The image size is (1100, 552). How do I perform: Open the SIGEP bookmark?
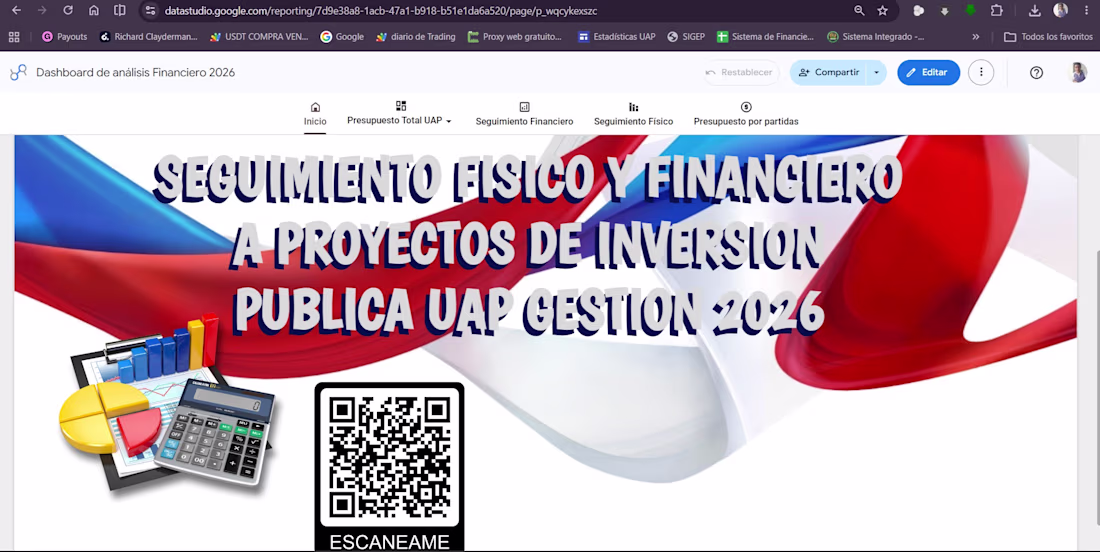point(686,36)
